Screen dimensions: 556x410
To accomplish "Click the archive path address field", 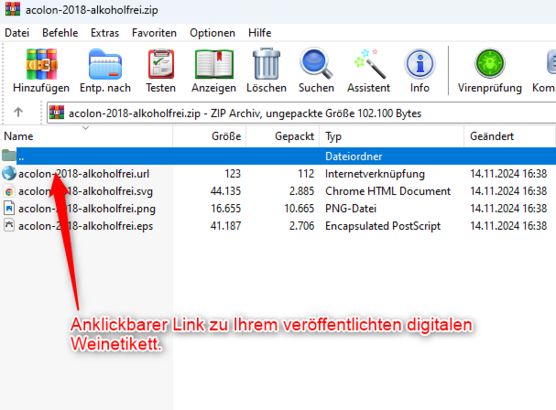I will 301,113.
